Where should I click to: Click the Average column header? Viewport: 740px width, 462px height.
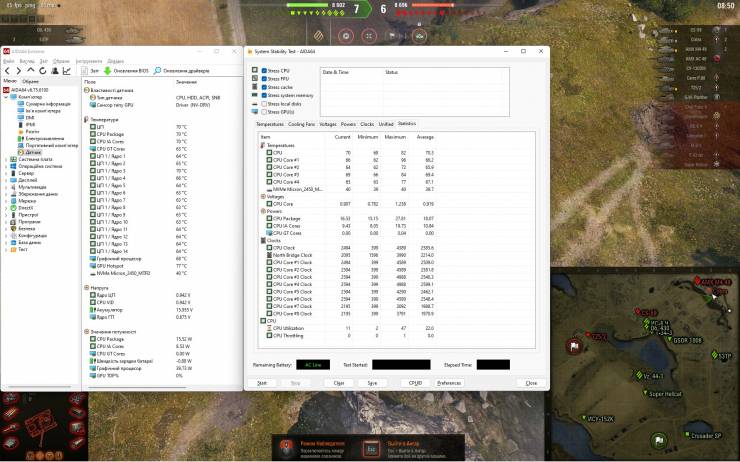425,137
